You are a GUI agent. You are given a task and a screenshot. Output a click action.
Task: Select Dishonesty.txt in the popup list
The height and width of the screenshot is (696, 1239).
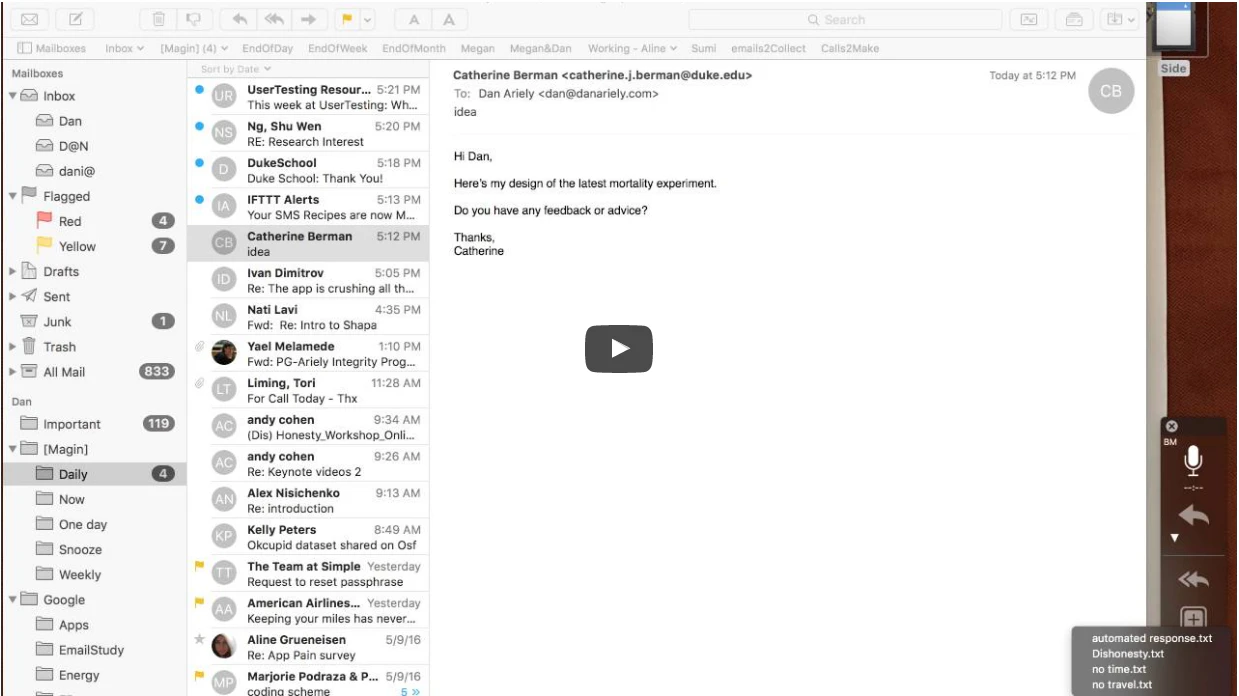pyautogui.click(x=1128, y=654)
